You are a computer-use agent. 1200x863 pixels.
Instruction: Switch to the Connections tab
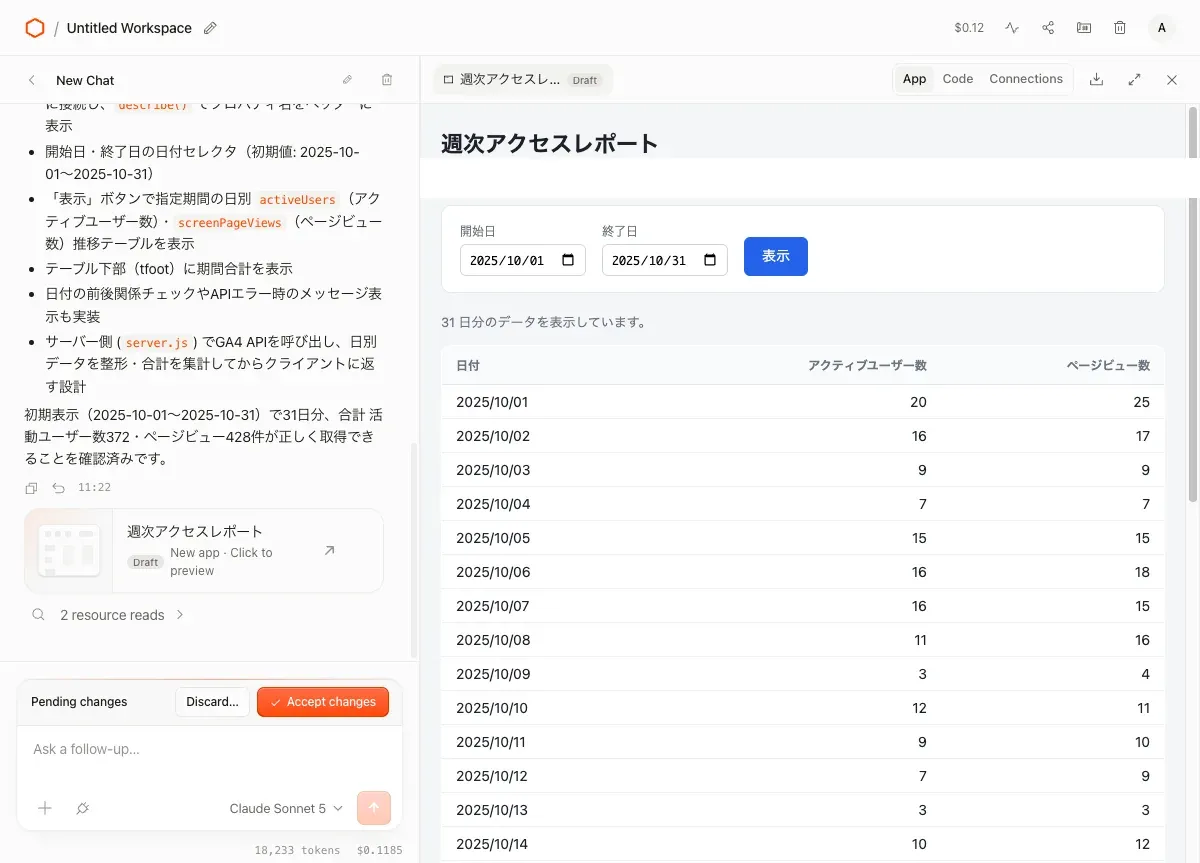click(x=1026, y=79)
